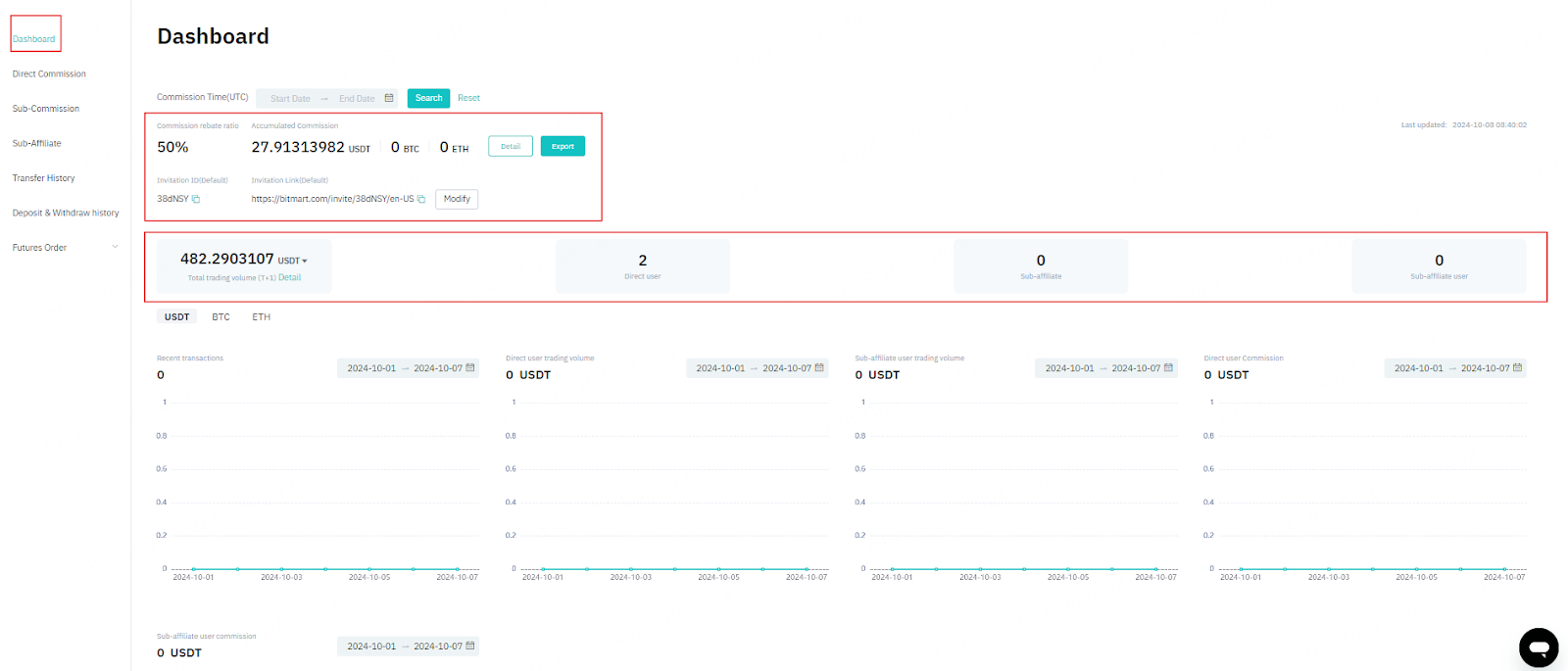1568x671 pixels.
Task: Click the 50% commission rebate ratio
Action: pos(172,147)
